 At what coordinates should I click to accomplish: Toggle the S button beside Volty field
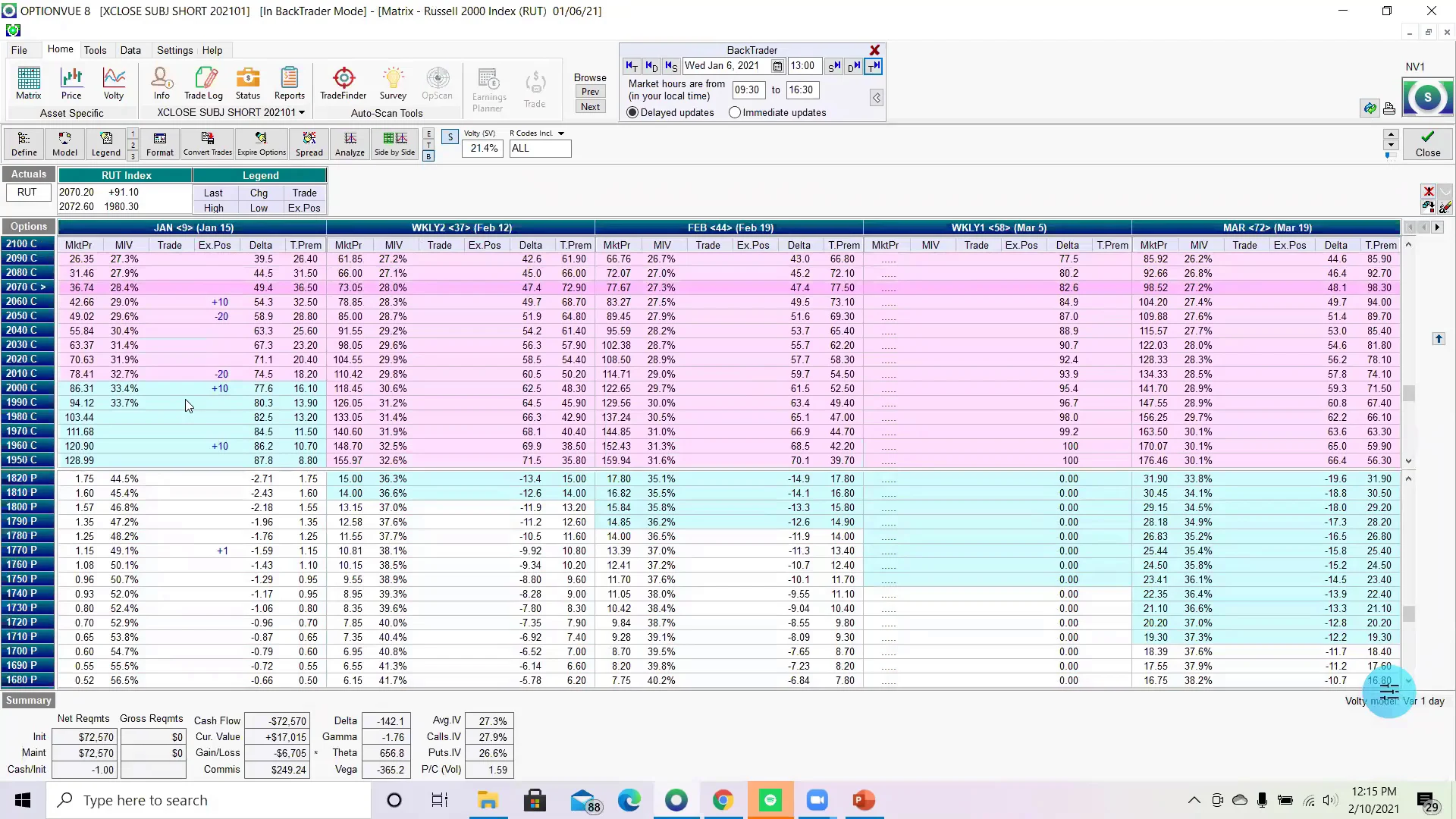pyautogui.click(x=450, y=137)
